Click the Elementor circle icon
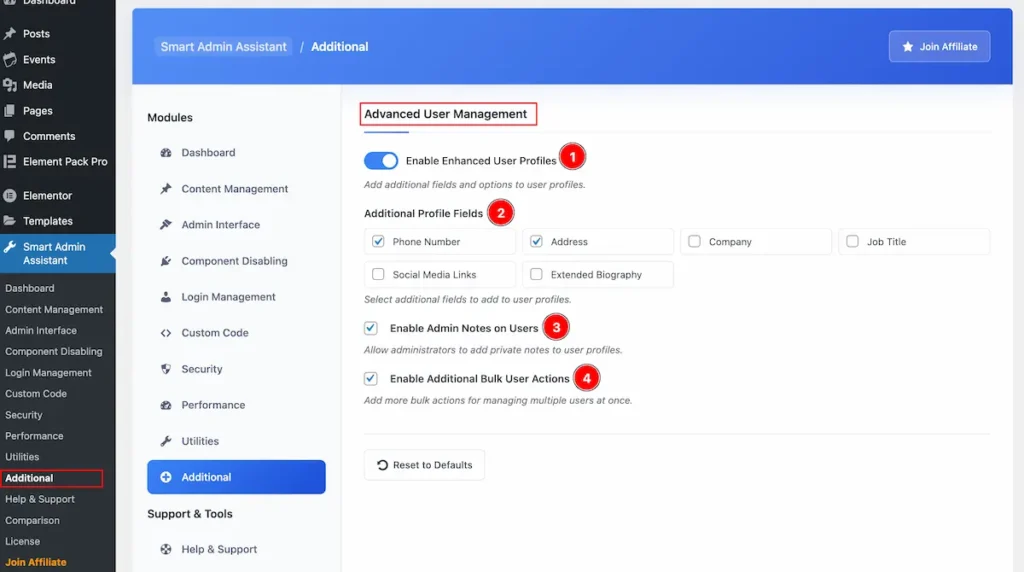The image size is (1024, 572). [10, 195]
